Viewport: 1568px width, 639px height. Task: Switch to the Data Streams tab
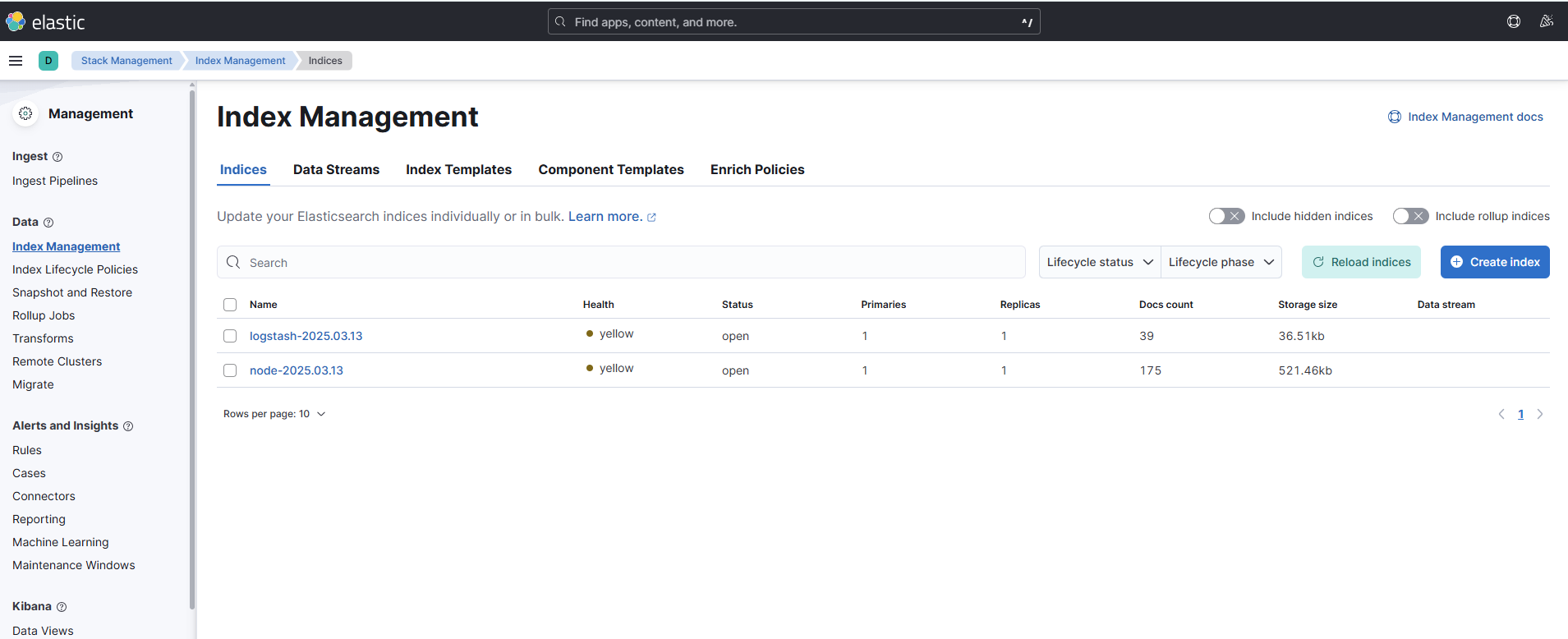(x=336, y=169)
